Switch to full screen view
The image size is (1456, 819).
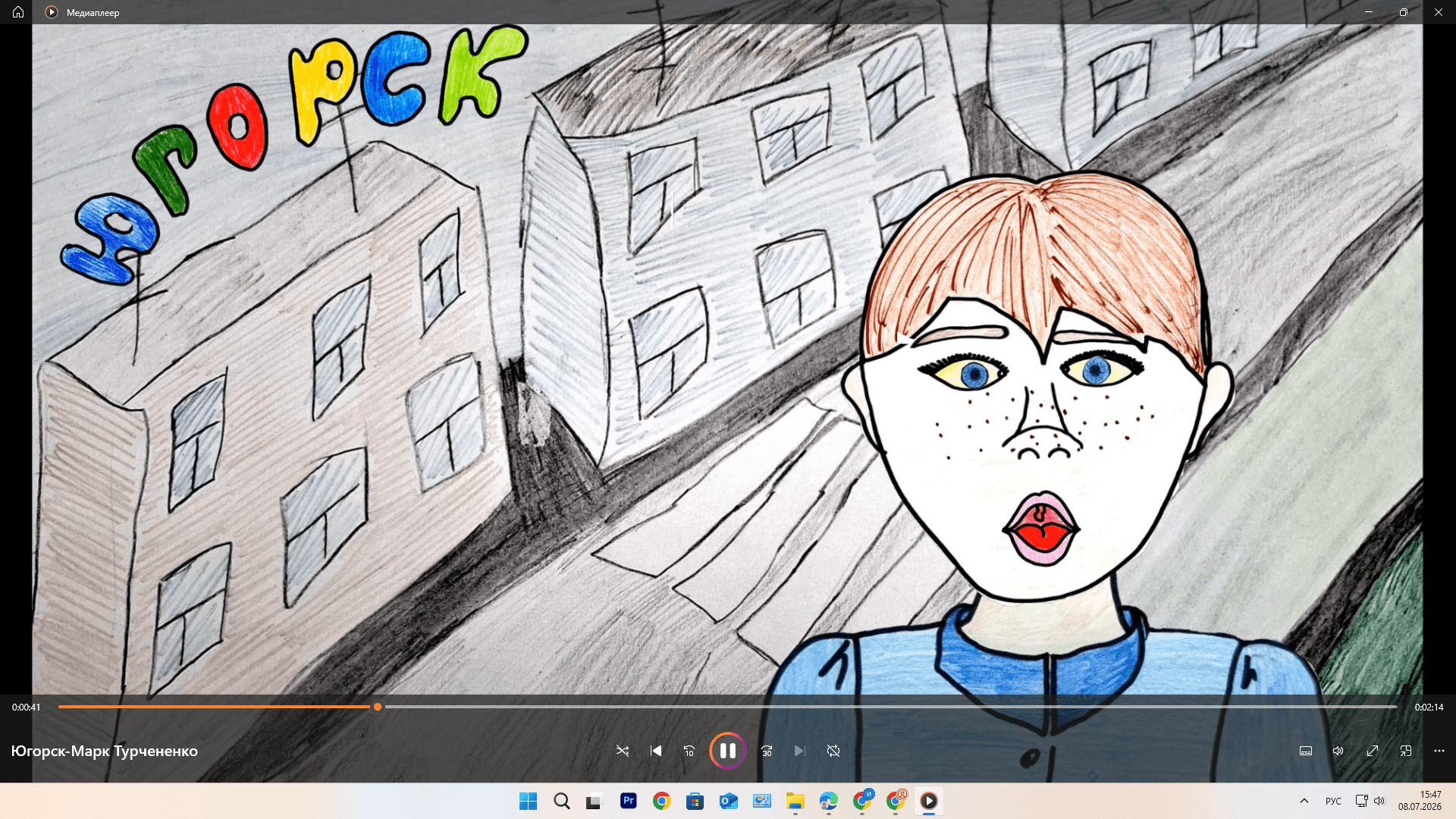click(x=1373, y=751)
